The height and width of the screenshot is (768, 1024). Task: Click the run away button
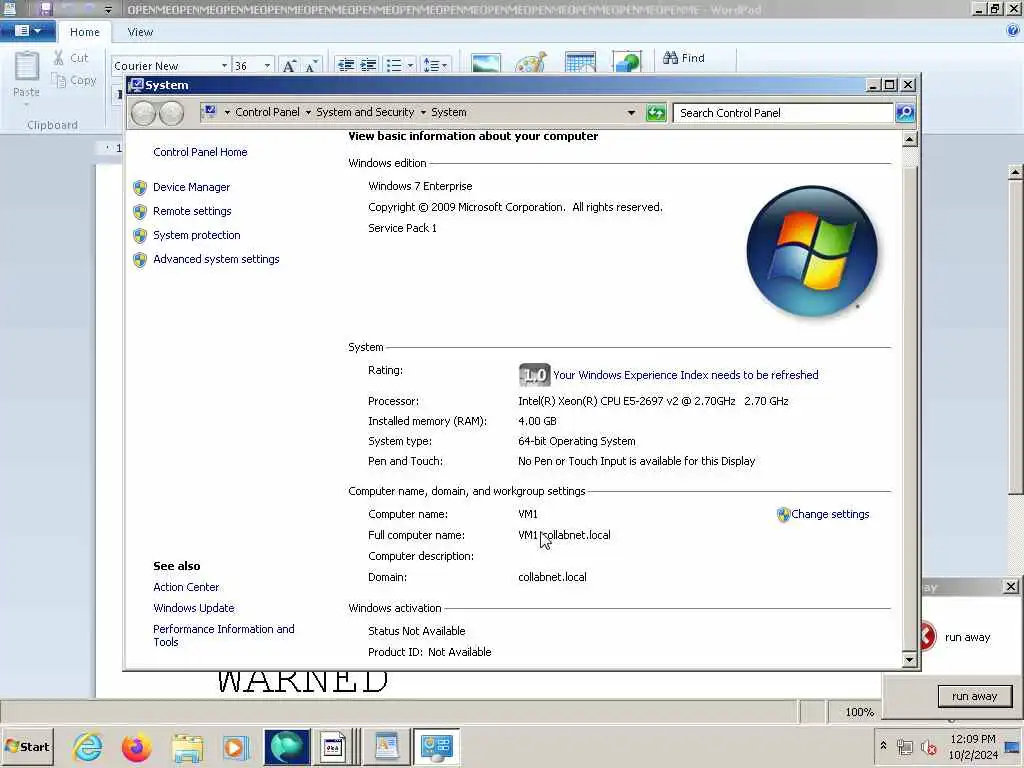tap(974, 696)
